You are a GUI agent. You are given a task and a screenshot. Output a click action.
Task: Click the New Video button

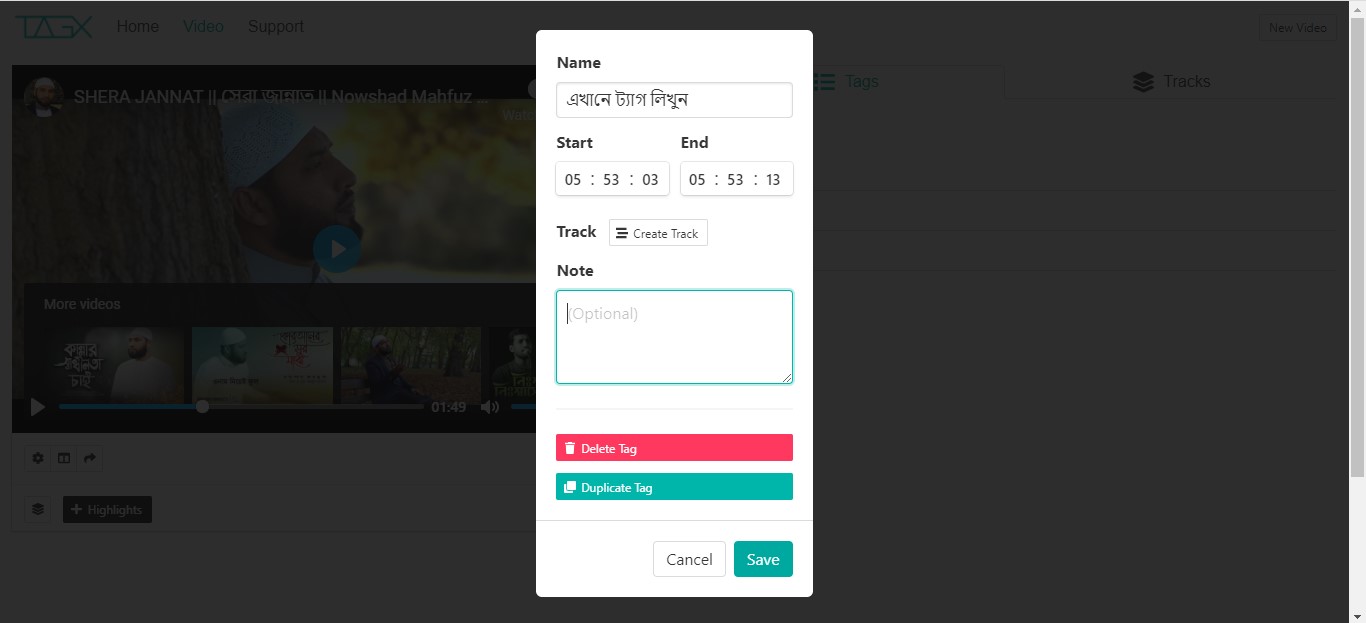(1298, 28)
